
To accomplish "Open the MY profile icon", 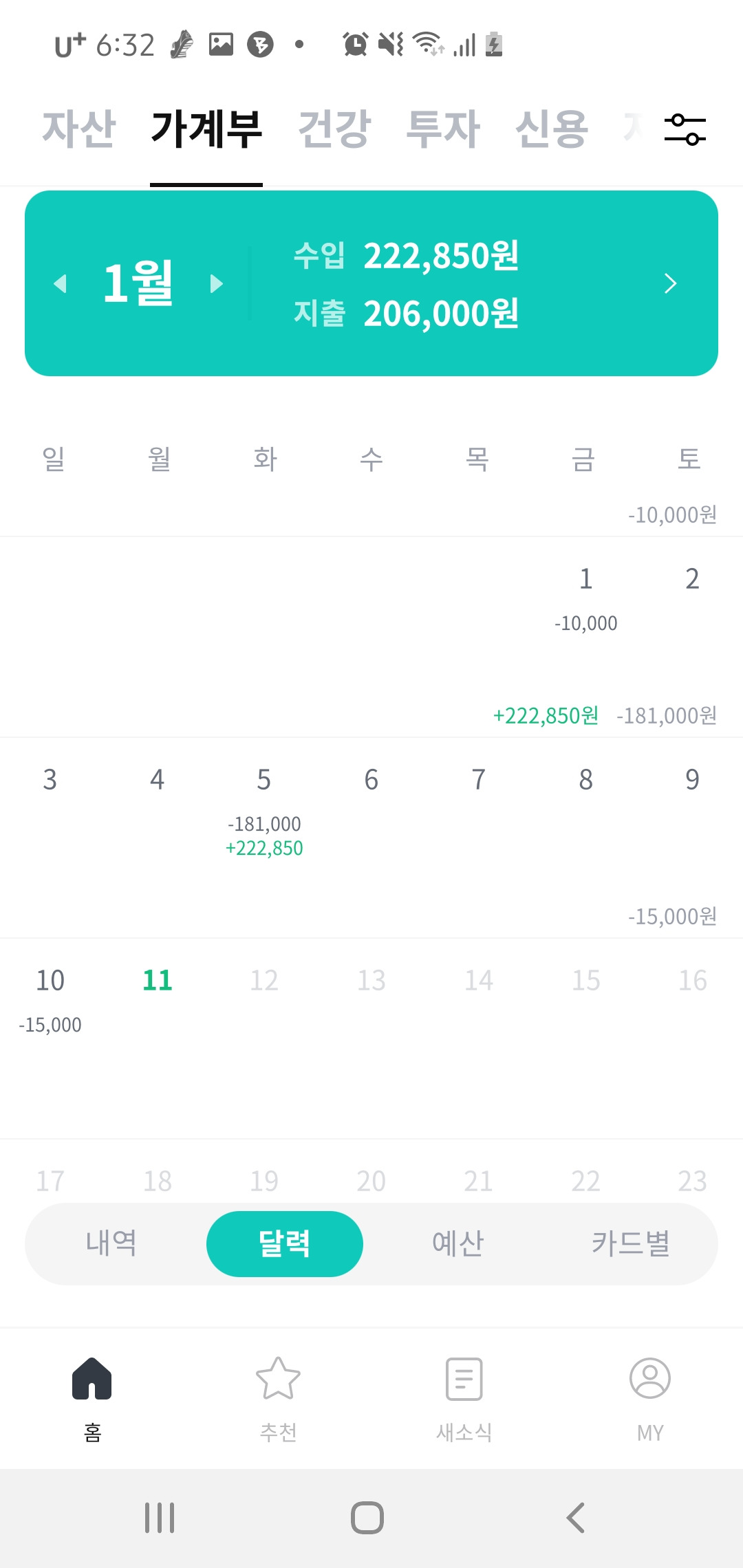I will 650,1378.
